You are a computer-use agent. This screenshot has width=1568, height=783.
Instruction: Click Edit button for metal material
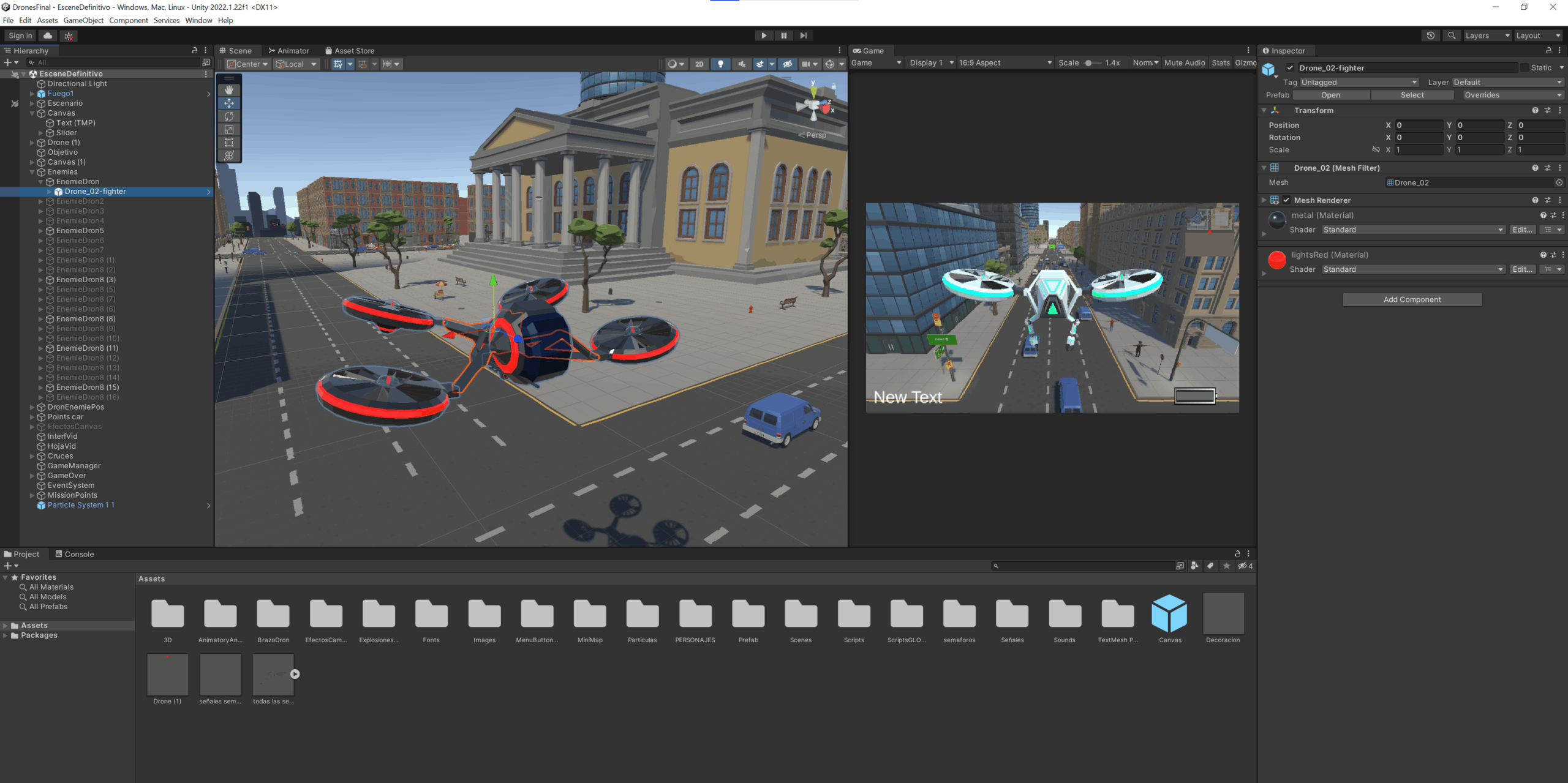(x=1521, y=230)
